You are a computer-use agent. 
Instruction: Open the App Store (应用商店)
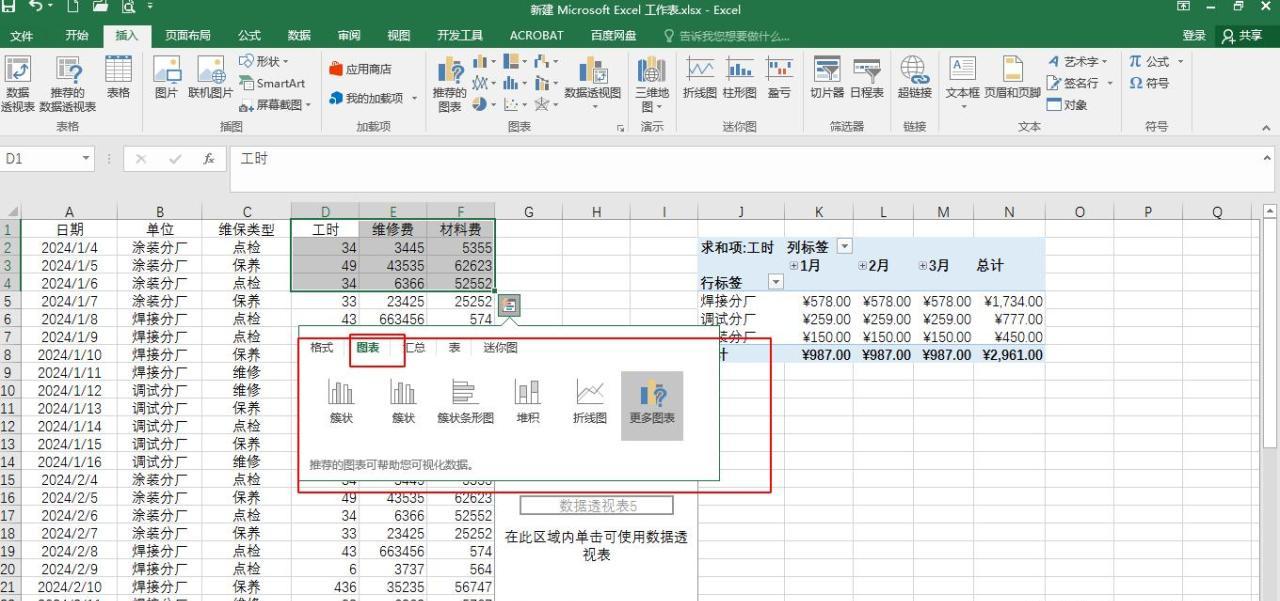[360, 69]
